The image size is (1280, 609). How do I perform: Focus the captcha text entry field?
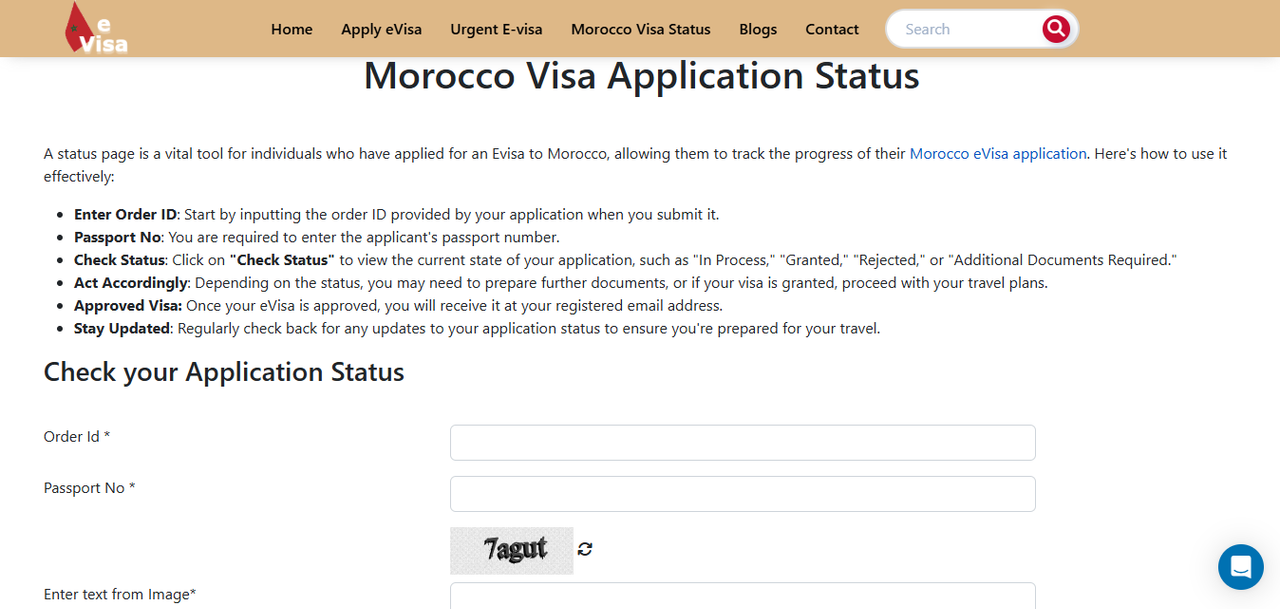(x=742, y=596)
